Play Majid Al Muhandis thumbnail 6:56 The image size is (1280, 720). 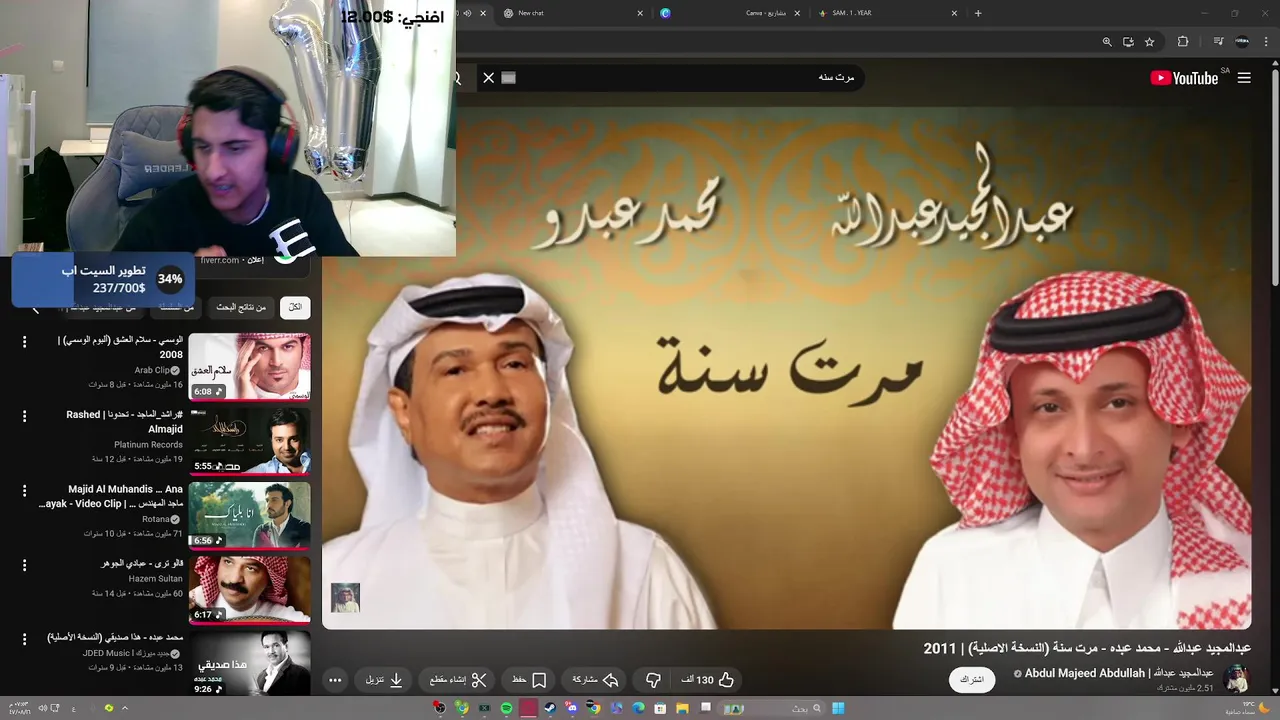tap(249, 516)
